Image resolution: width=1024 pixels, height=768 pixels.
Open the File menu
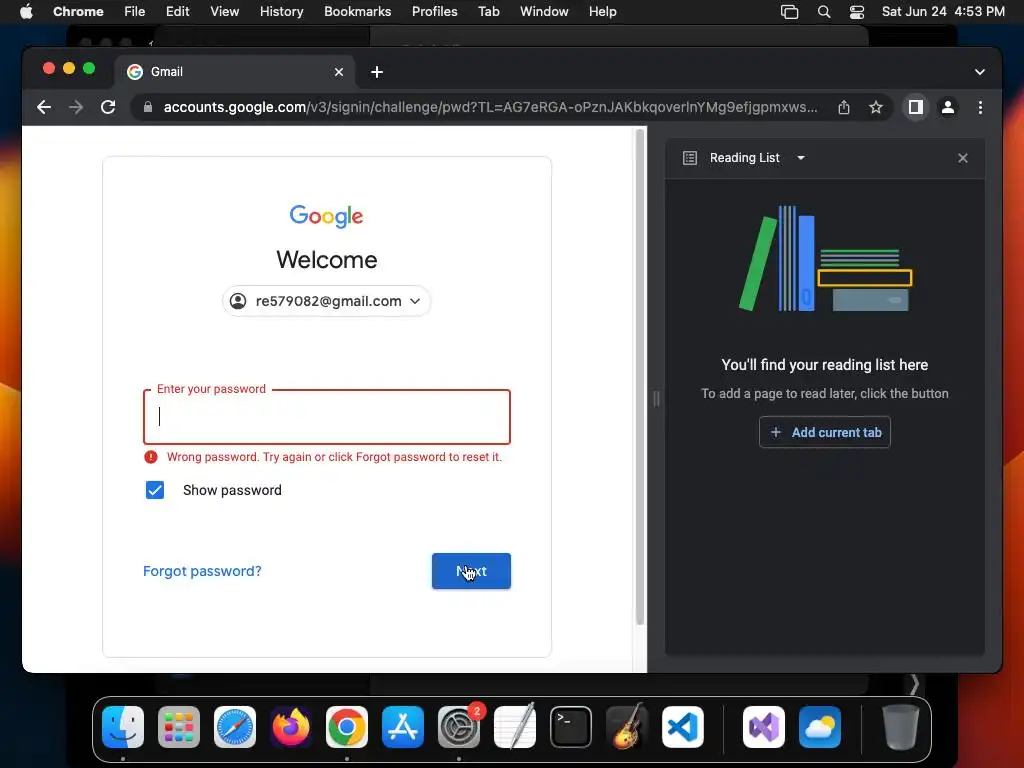[135, 12]
